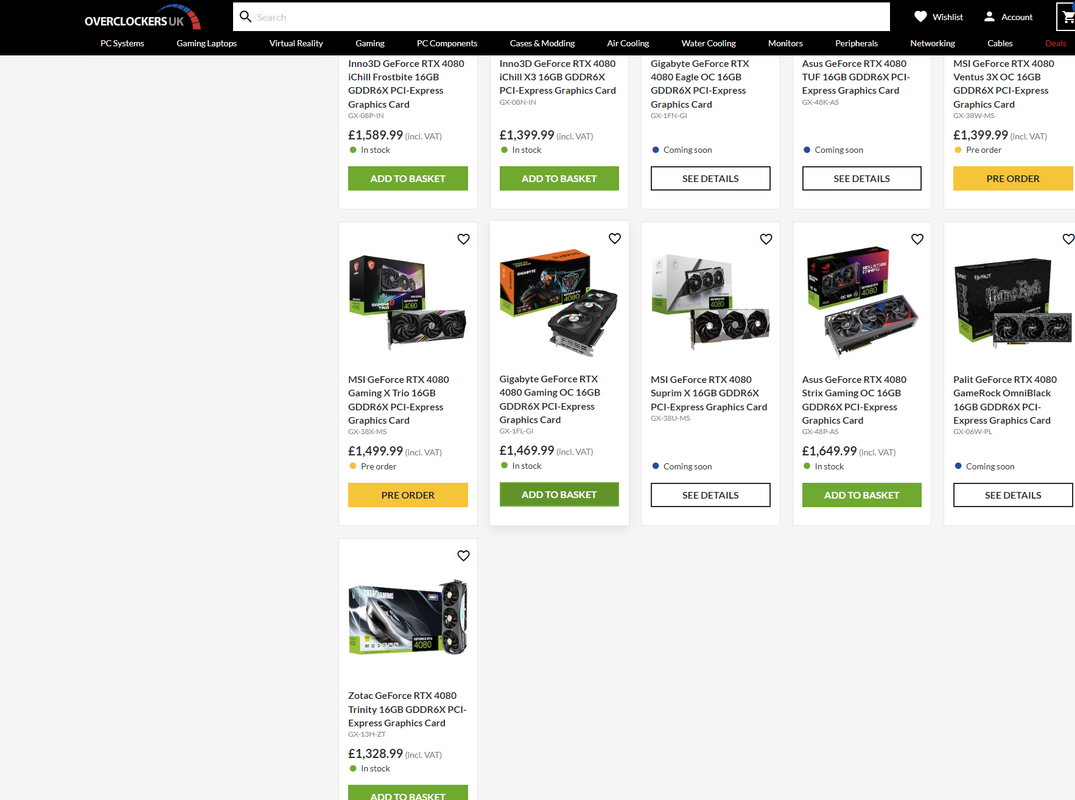Open Palit GameRock OmniBlack product title
1075x800 pixels.
[1005, 400]
